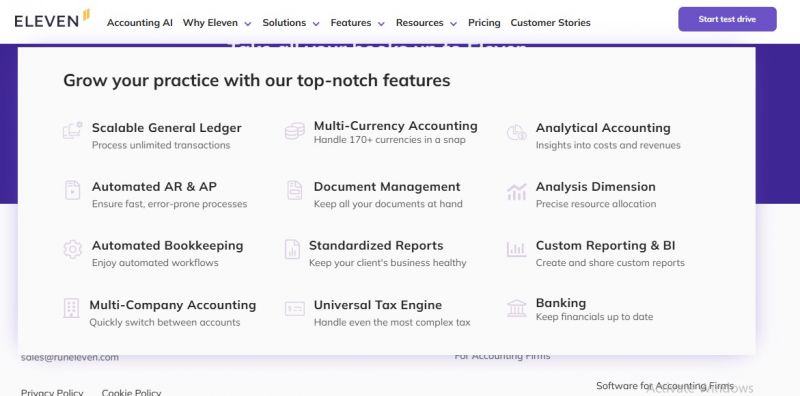Expand the Resources dropdown chevron
Screen dimensions: 800x396
(454, 23)
